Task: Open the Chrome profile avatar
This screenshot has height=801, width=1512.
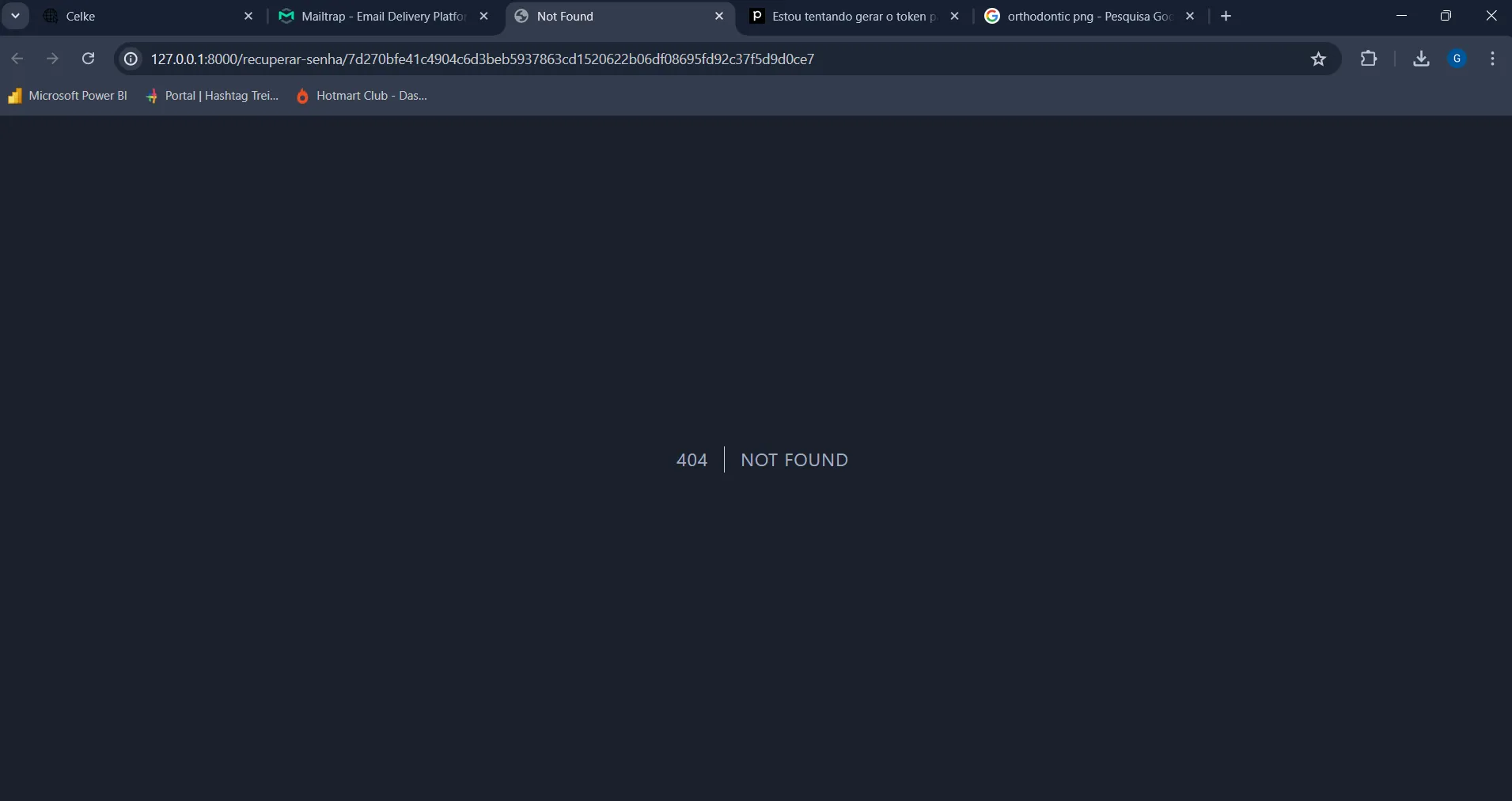Action: 1457,59
